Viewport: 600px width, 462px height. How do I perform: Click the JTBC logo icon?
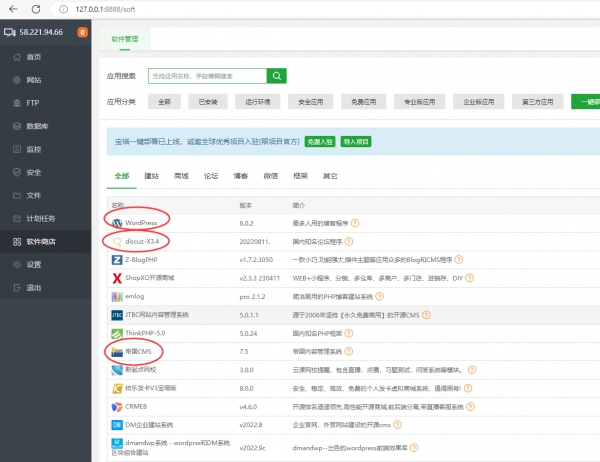click(117, 315)
